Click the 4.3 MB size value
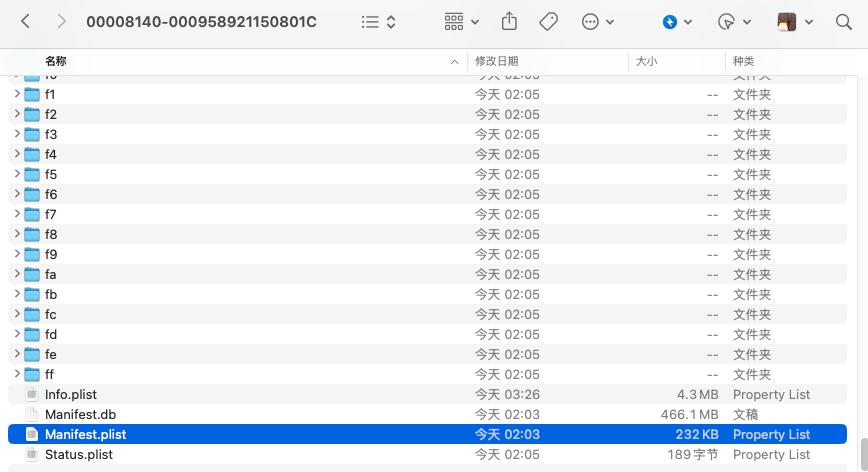Screen dimensions: 868x472 698,395
